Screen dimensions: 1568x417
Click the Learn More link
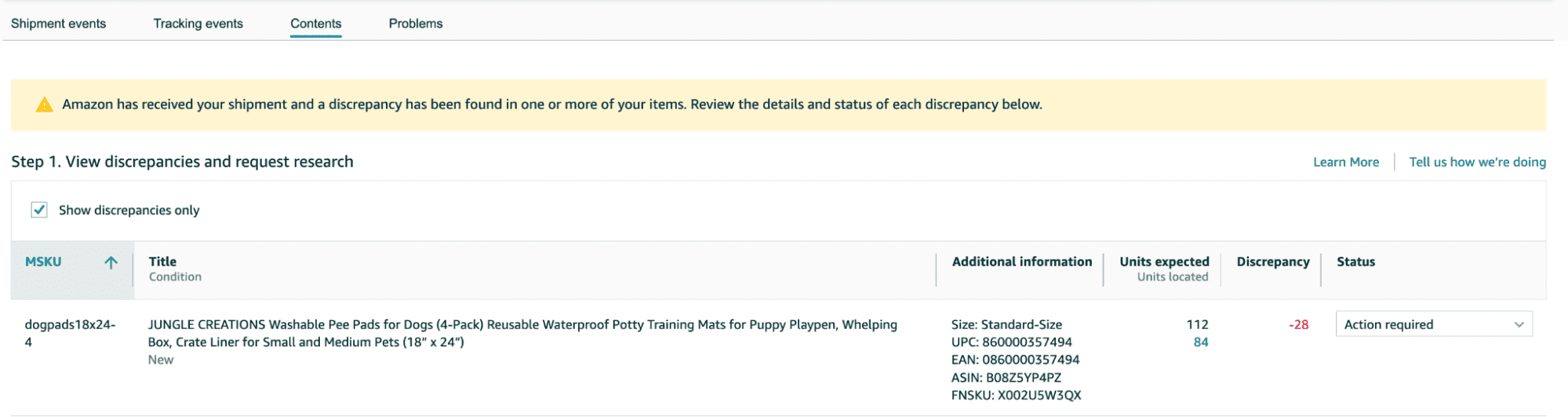(x=1345, y=162)
